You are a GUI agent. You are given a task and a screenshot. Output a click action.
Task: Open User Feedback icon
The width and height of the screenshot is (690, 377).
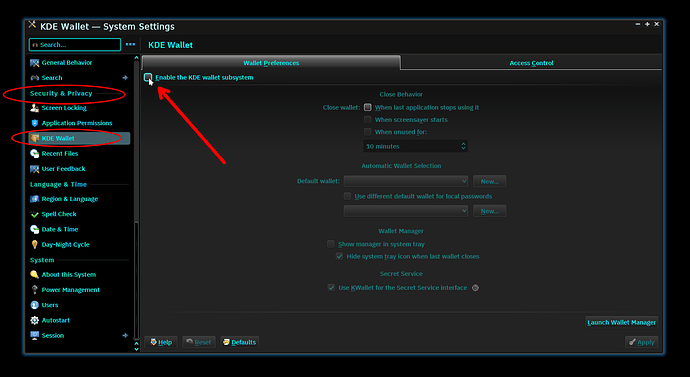click(x=34, y=169)
